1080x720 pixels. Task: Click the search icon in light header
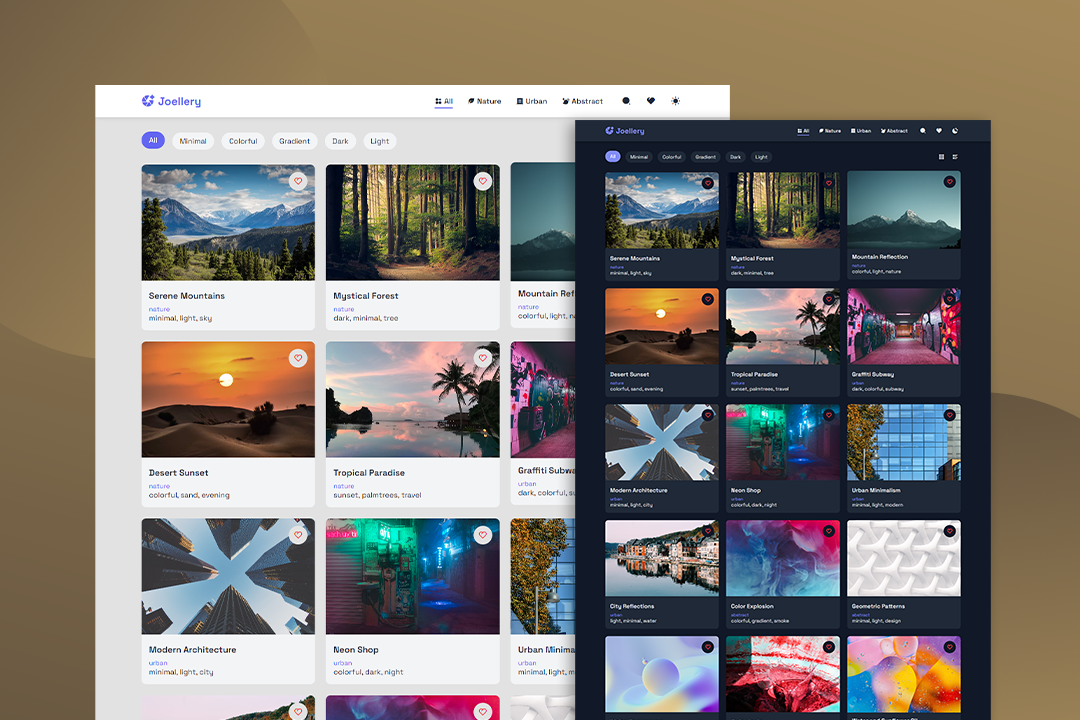coord(626,101)
